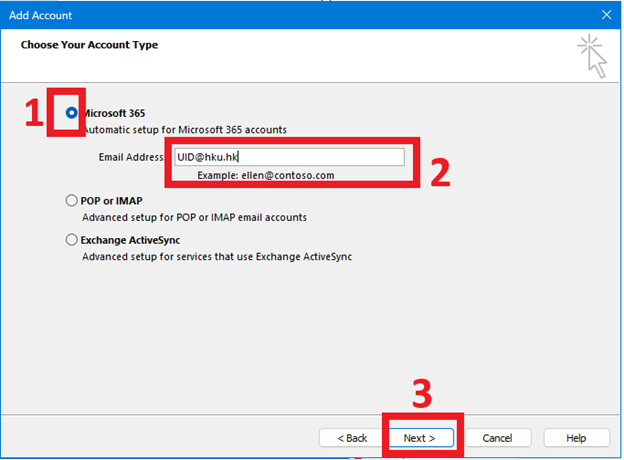The height and width of the screenshot is (460, 624).
Task: Click the wizard cursor sparkle icon
Action: point(593,56)
